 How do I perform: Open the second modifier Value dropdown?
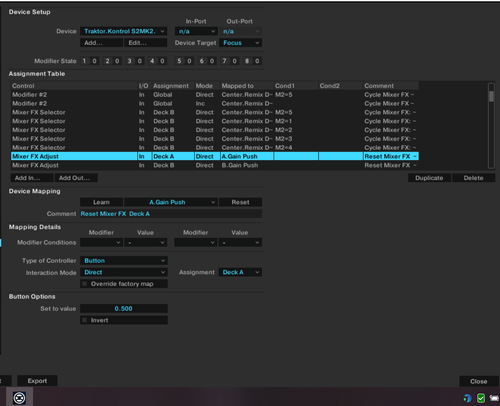tap(240, 242)
